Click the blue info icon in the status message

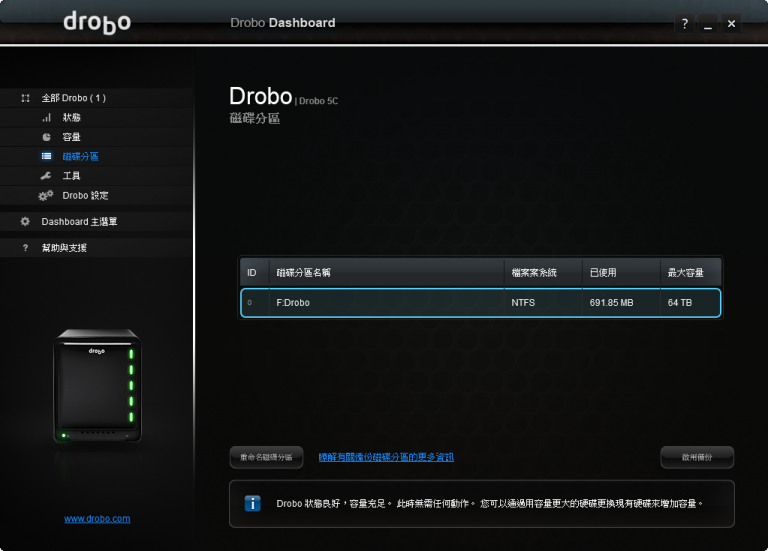(252, 503)
